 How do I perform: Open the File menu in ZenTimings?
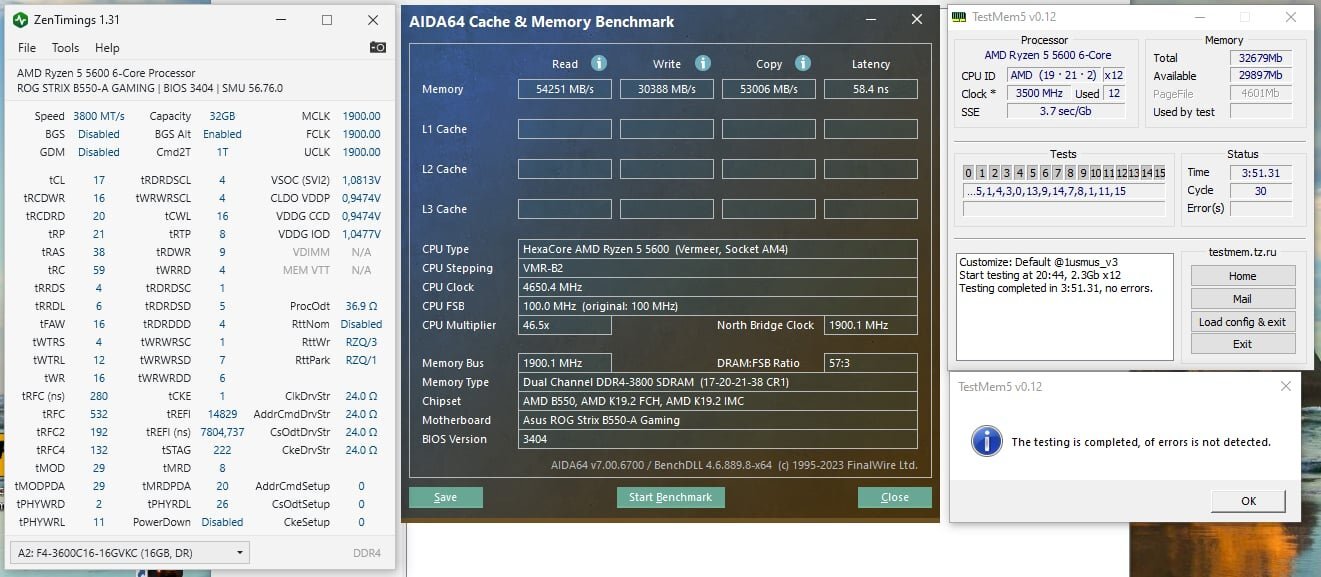tap(27, 48)
